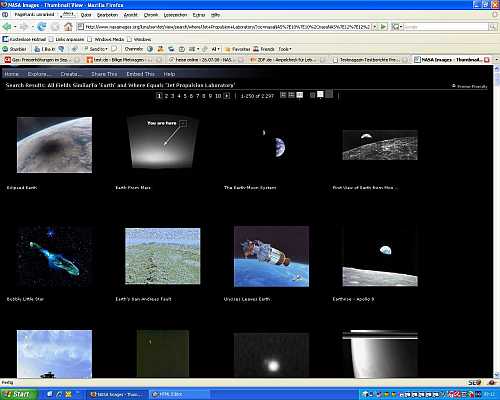Open the Chronik menu
The image size is (500, 400).
151,15
